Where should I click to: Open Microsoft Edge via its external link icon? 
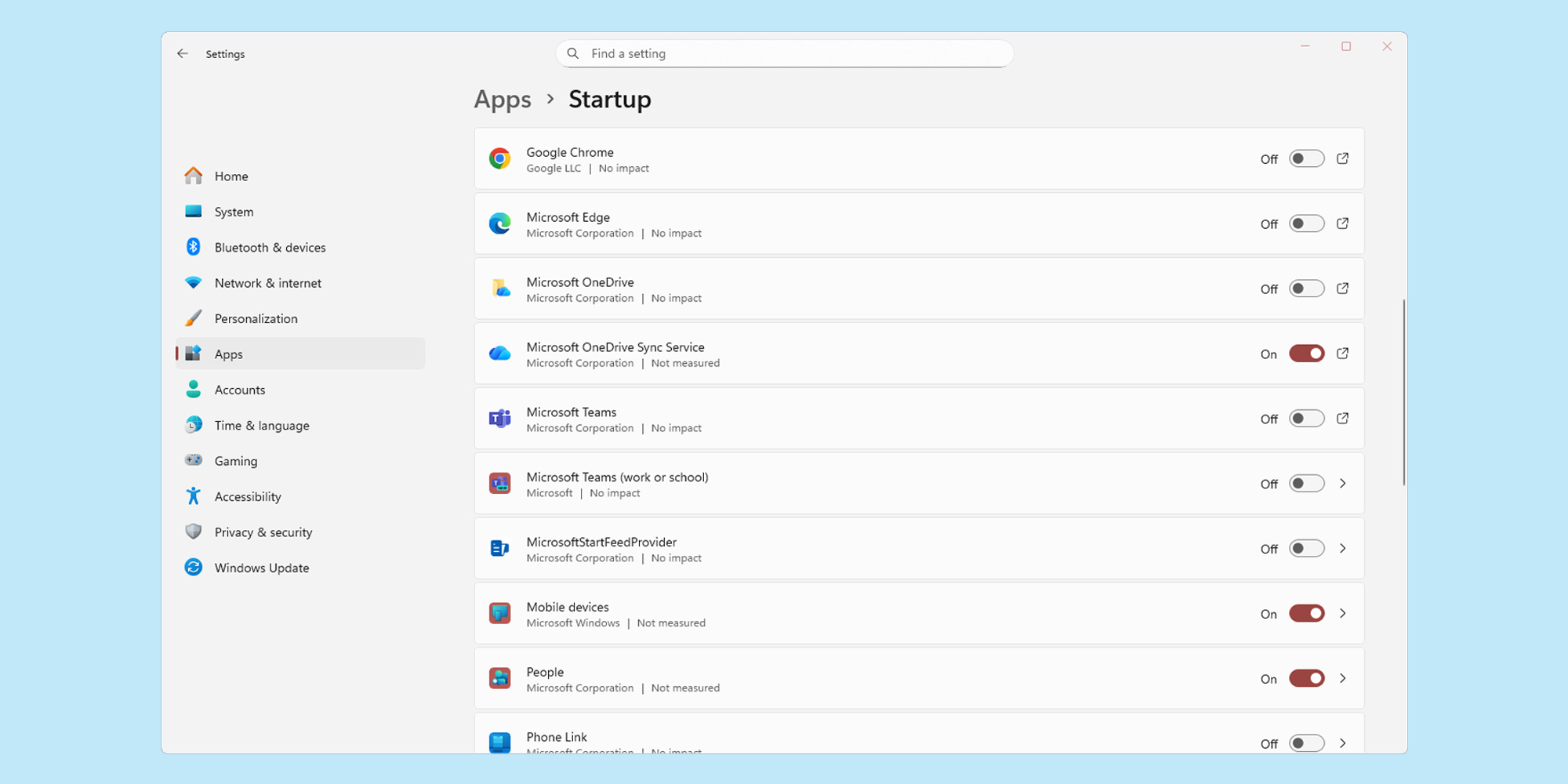click(1343, 223)
